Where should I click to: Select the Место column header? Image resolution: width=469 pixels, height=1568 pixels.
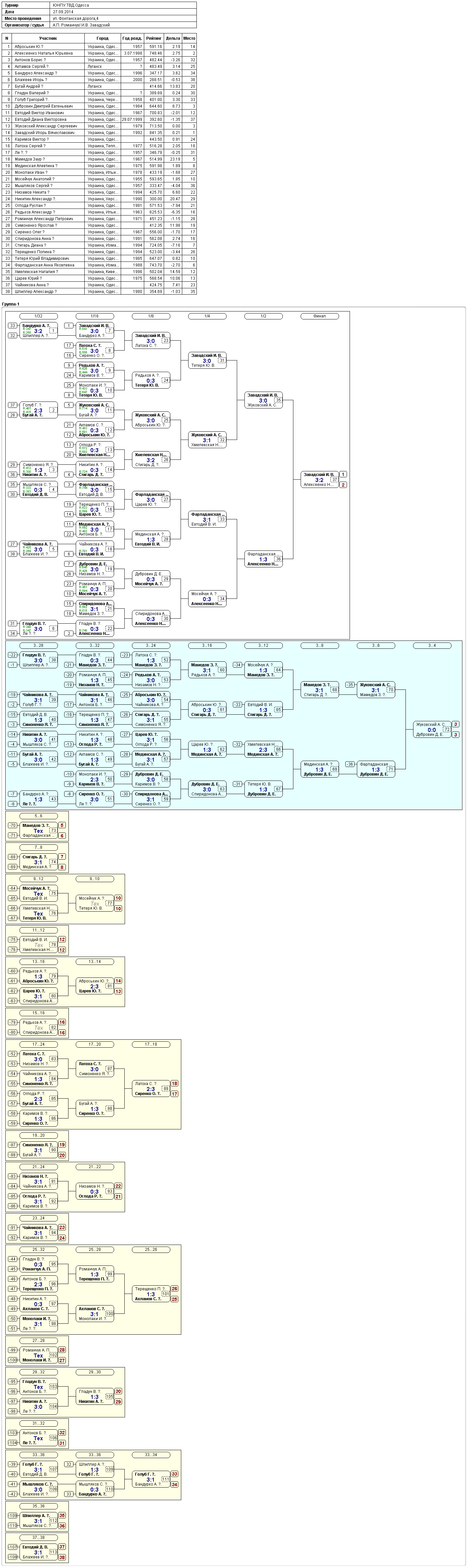point(189,38)
